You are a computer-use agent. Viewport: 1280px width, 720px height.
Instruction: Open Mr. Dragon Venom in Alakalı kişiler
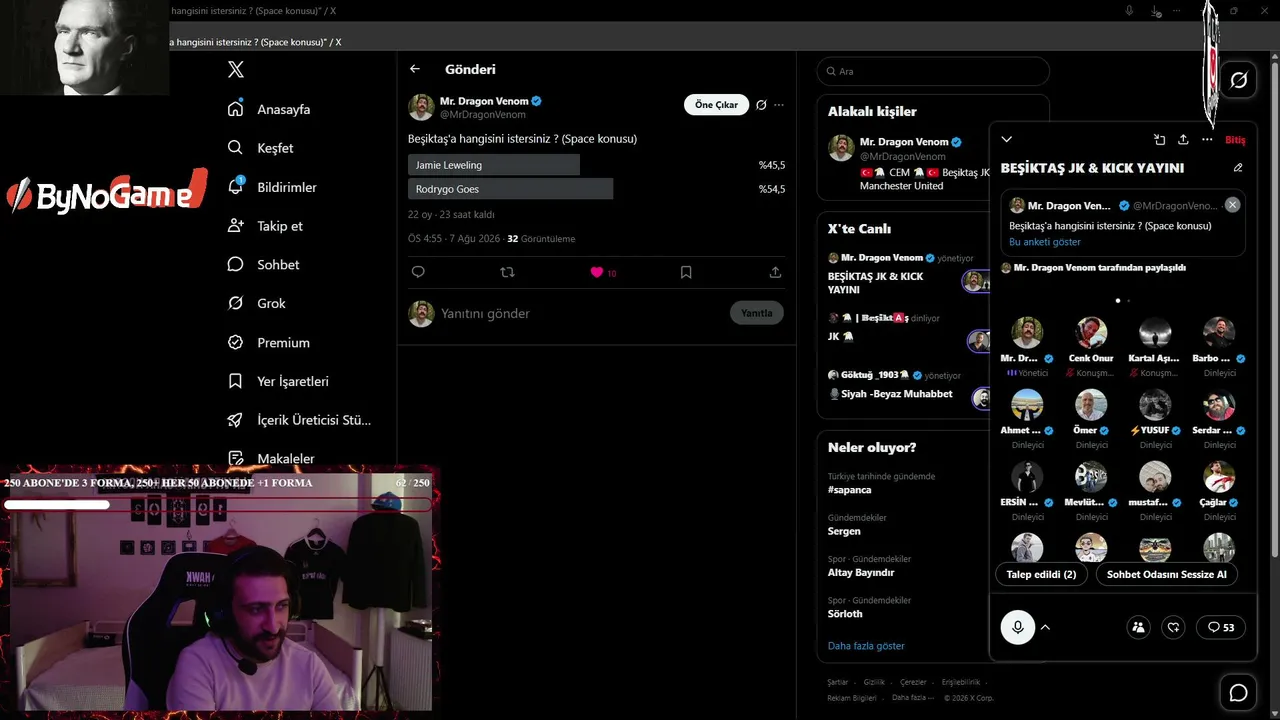(x=903, y=142)
